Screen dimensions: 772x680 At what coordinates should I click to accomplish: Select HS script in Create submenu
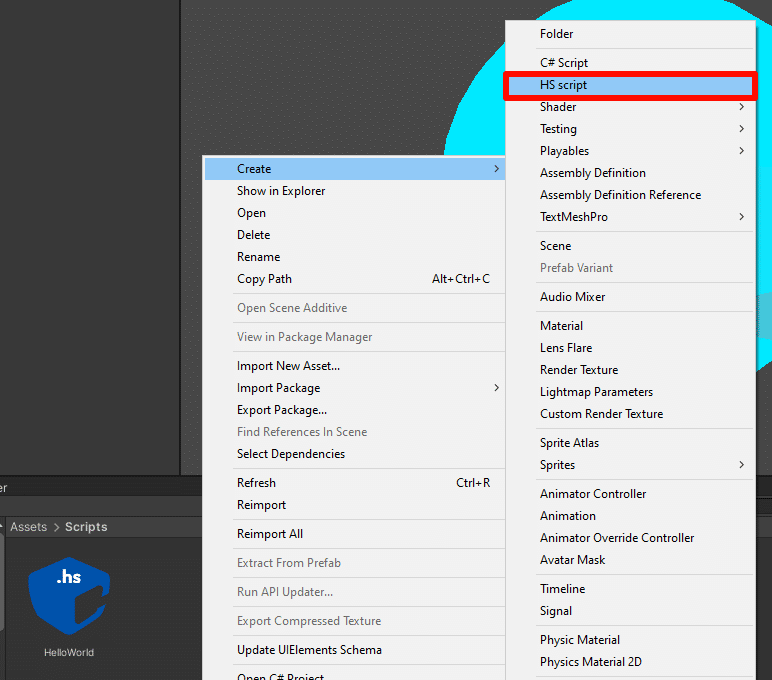click(630, 85)
